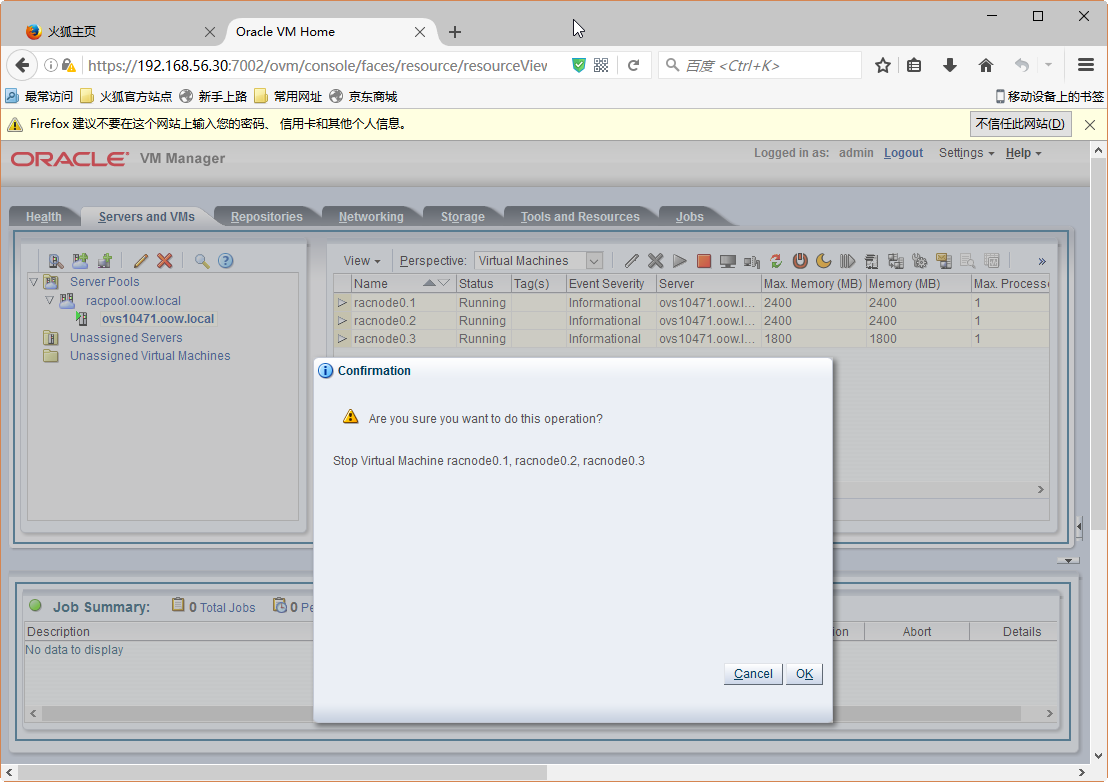The height and width of the screenshot is (782, 1108).
Task: Expand the racnode0.2 row details
Action: [343, 321]
